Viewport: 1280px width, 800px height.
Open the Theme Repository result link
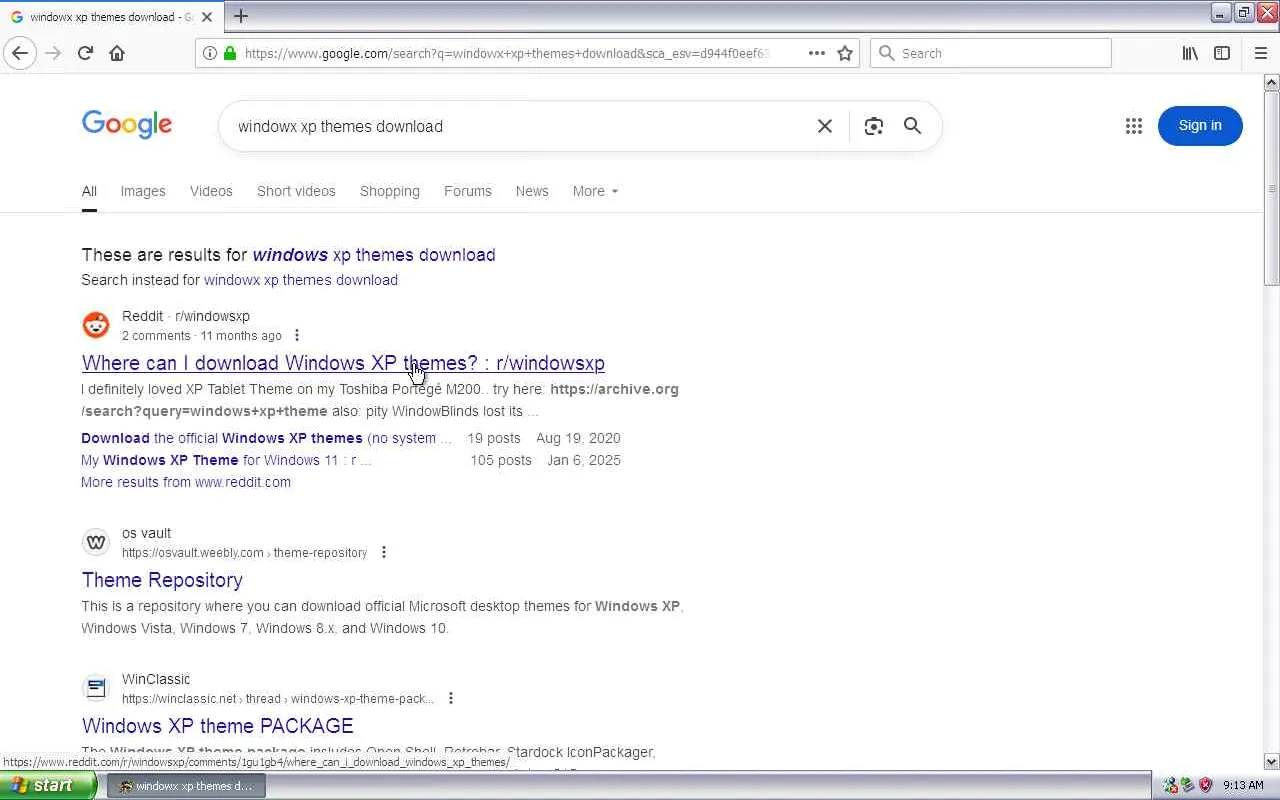[162, 580]
